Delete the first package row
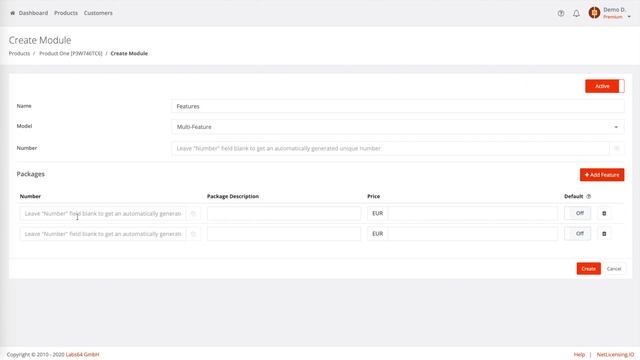640x360 pixels. click(604, 213)
